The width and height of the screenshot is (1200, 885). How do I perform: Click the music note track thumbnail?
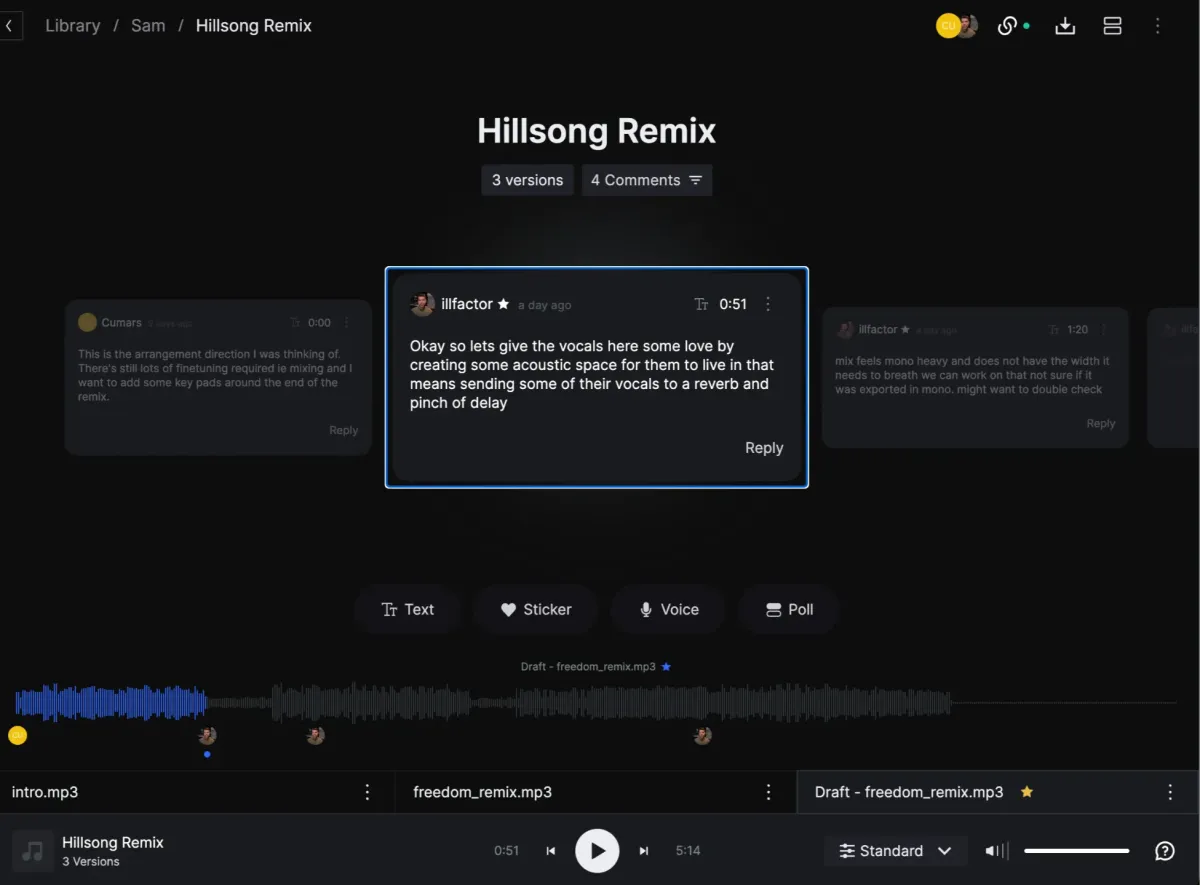tap(33, 851)
